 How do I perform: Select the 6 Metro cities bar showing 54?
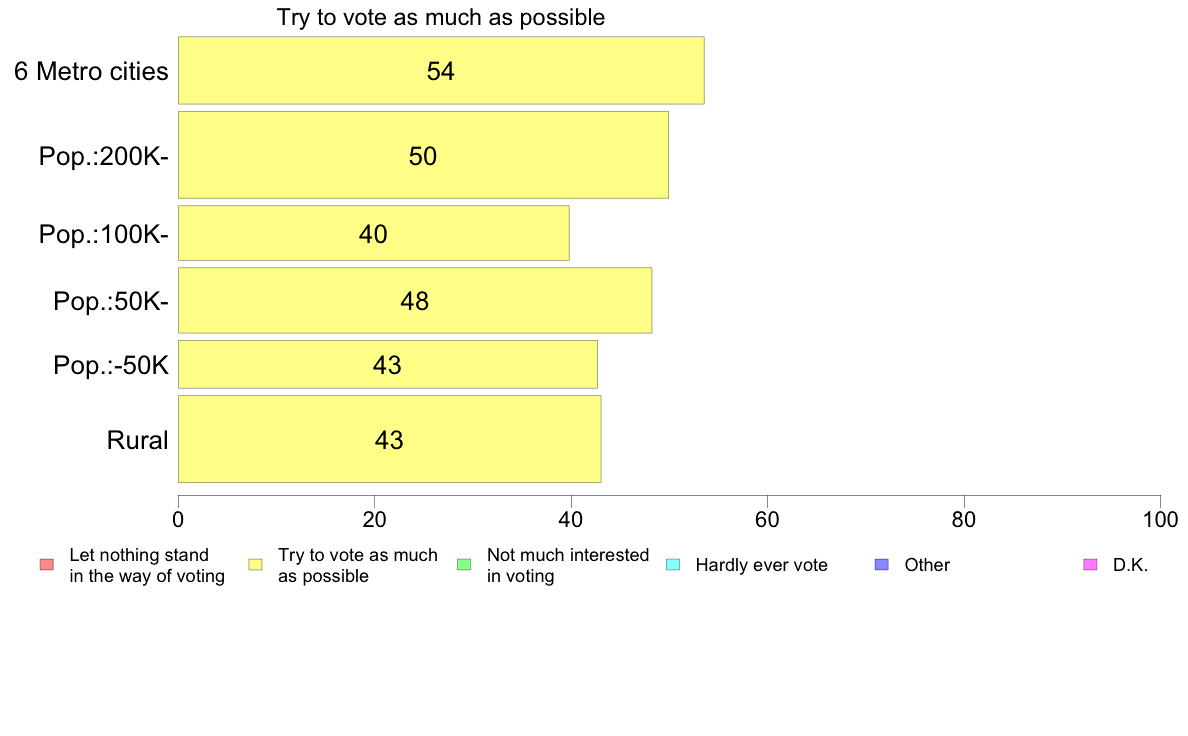[x=441, y=70]
